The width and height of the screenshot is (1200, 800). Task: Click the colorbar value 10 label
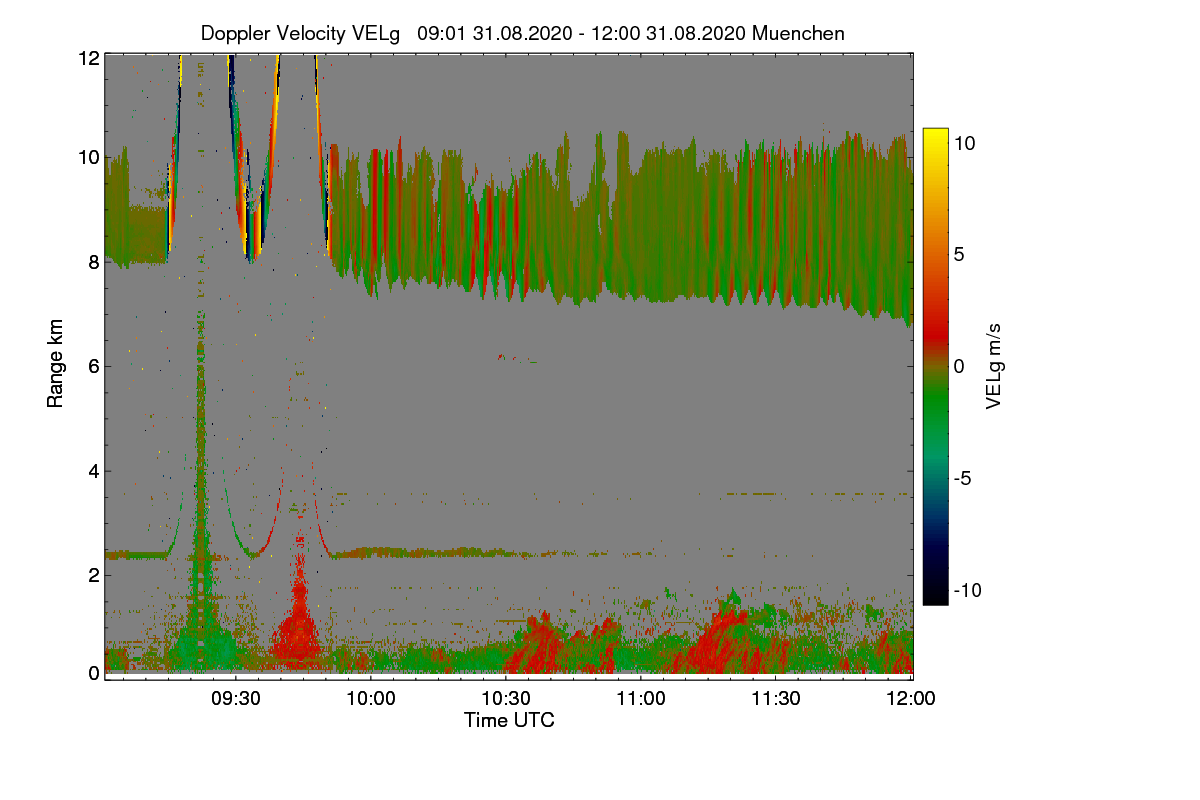click(965, 143)
